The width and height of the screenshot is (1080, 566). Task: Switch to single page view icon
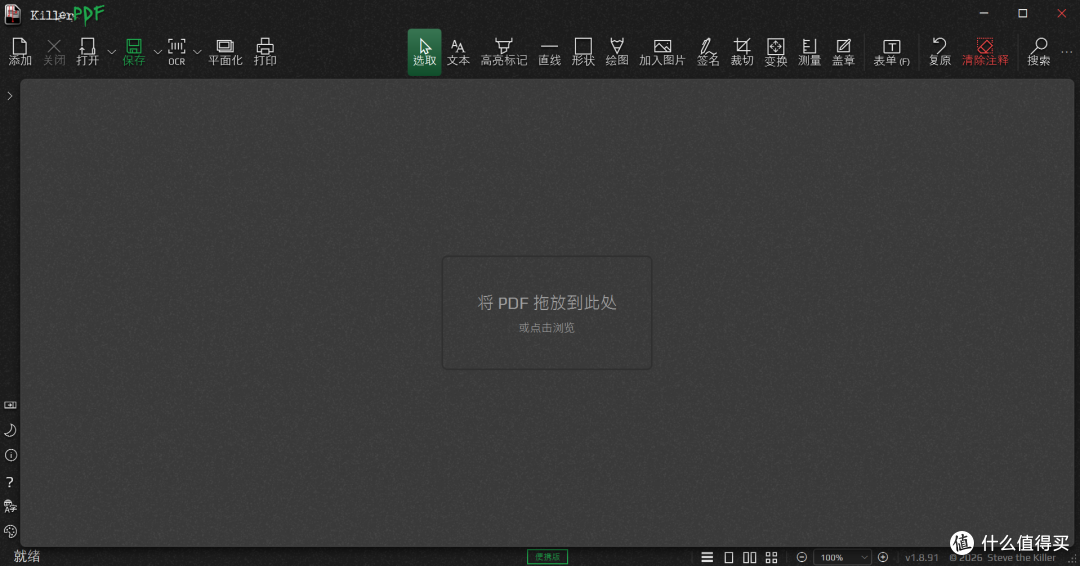point(729,557)
